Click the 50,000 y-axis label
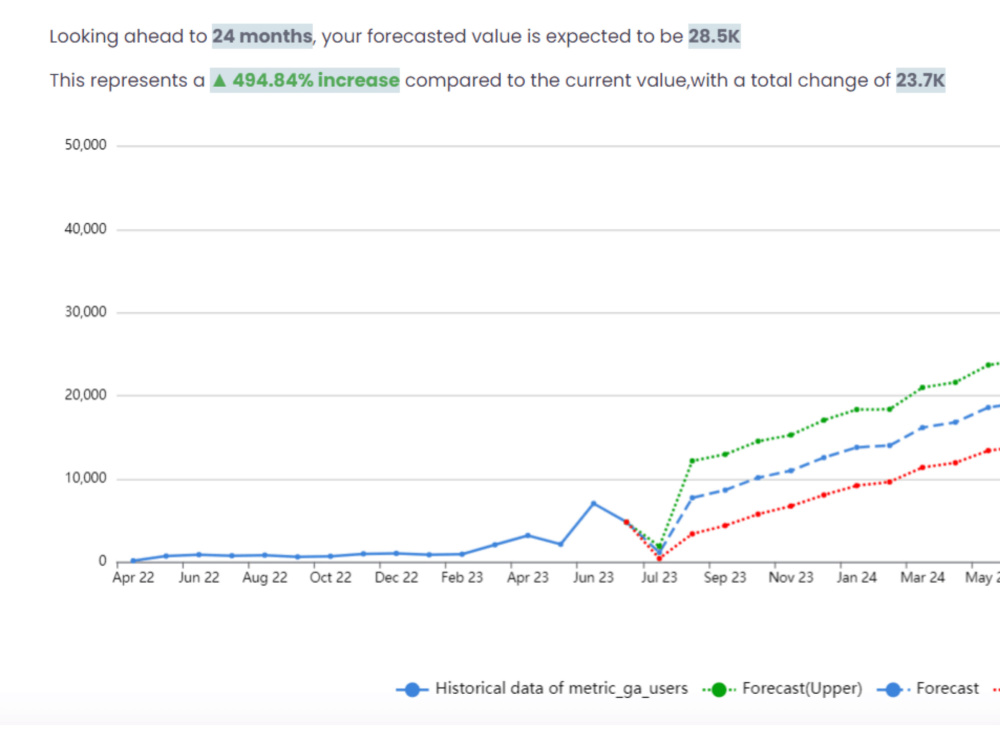 point(85,145)
